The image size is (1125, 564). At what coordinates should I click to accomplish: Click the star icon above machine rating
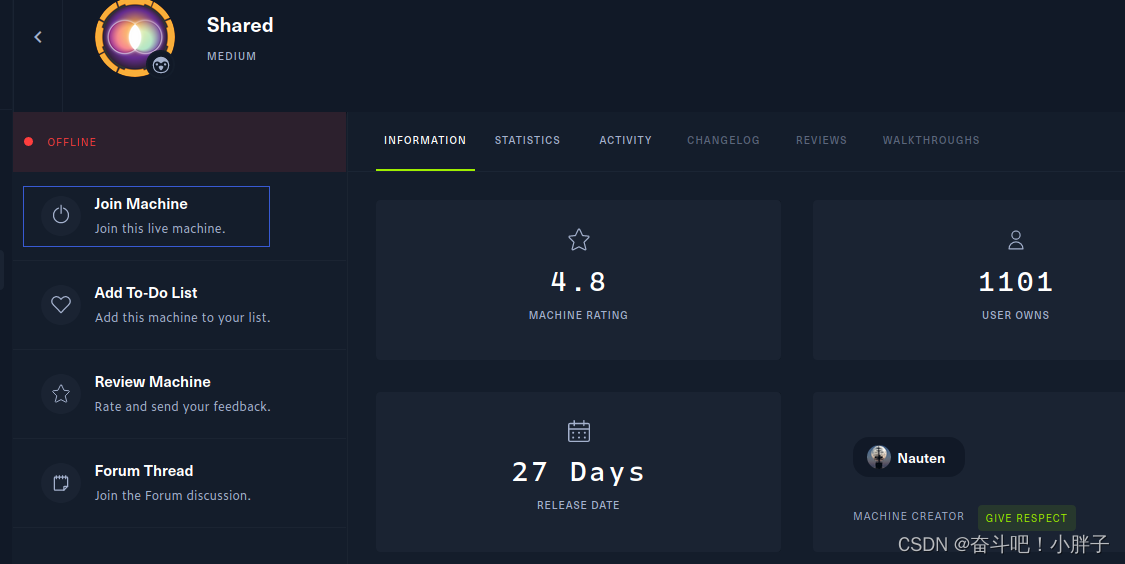click(x=578, y=240)
